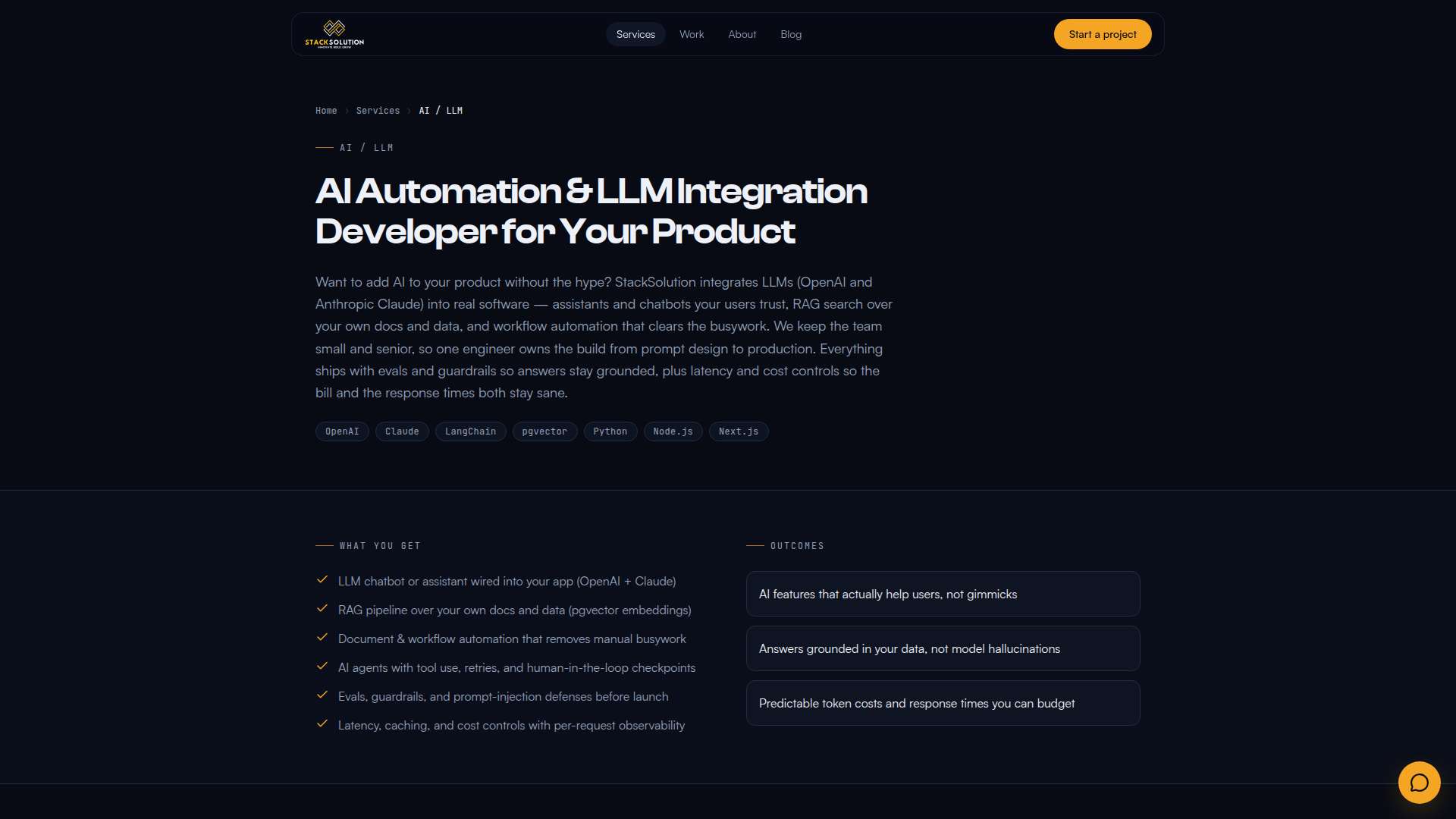The width and height of the screenshot is (1456, 819).
Task: Select the Node.js tag
Action: point(673,431)
